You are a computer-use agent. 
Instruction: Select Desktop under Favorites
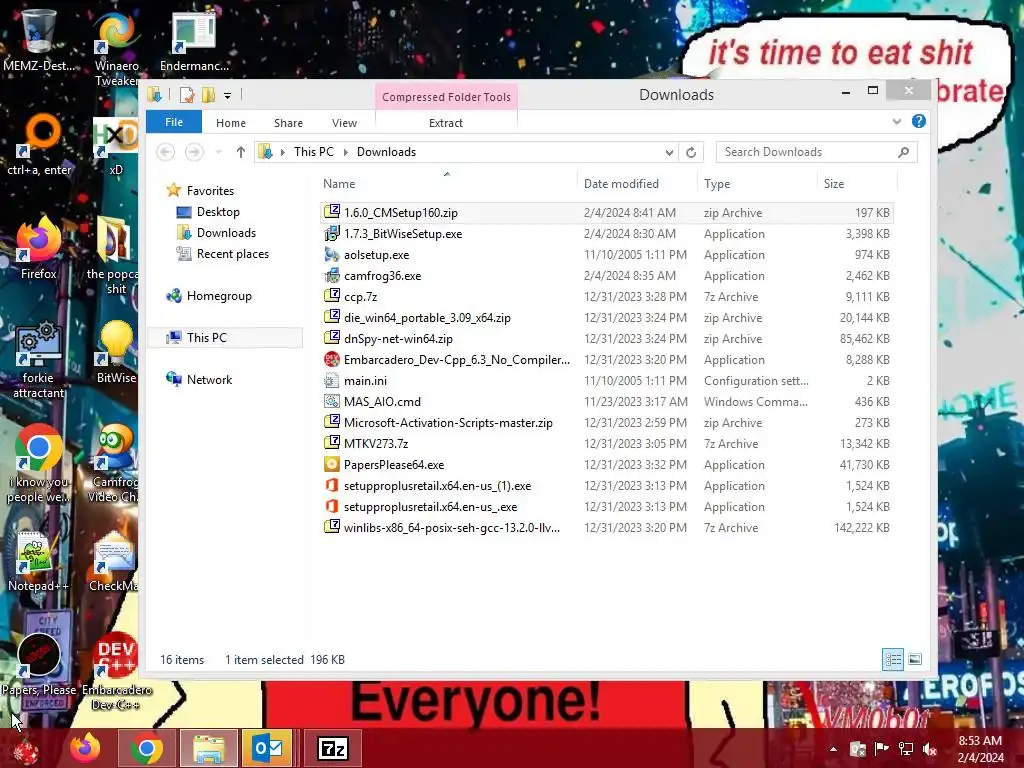tap(218, 212)
